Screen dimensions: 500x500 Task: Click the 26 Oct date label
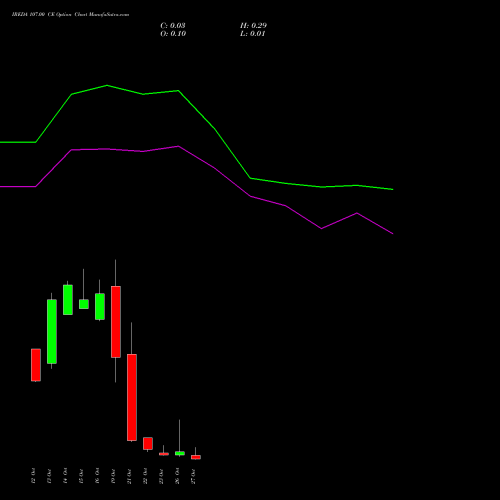tap(177, 476)
